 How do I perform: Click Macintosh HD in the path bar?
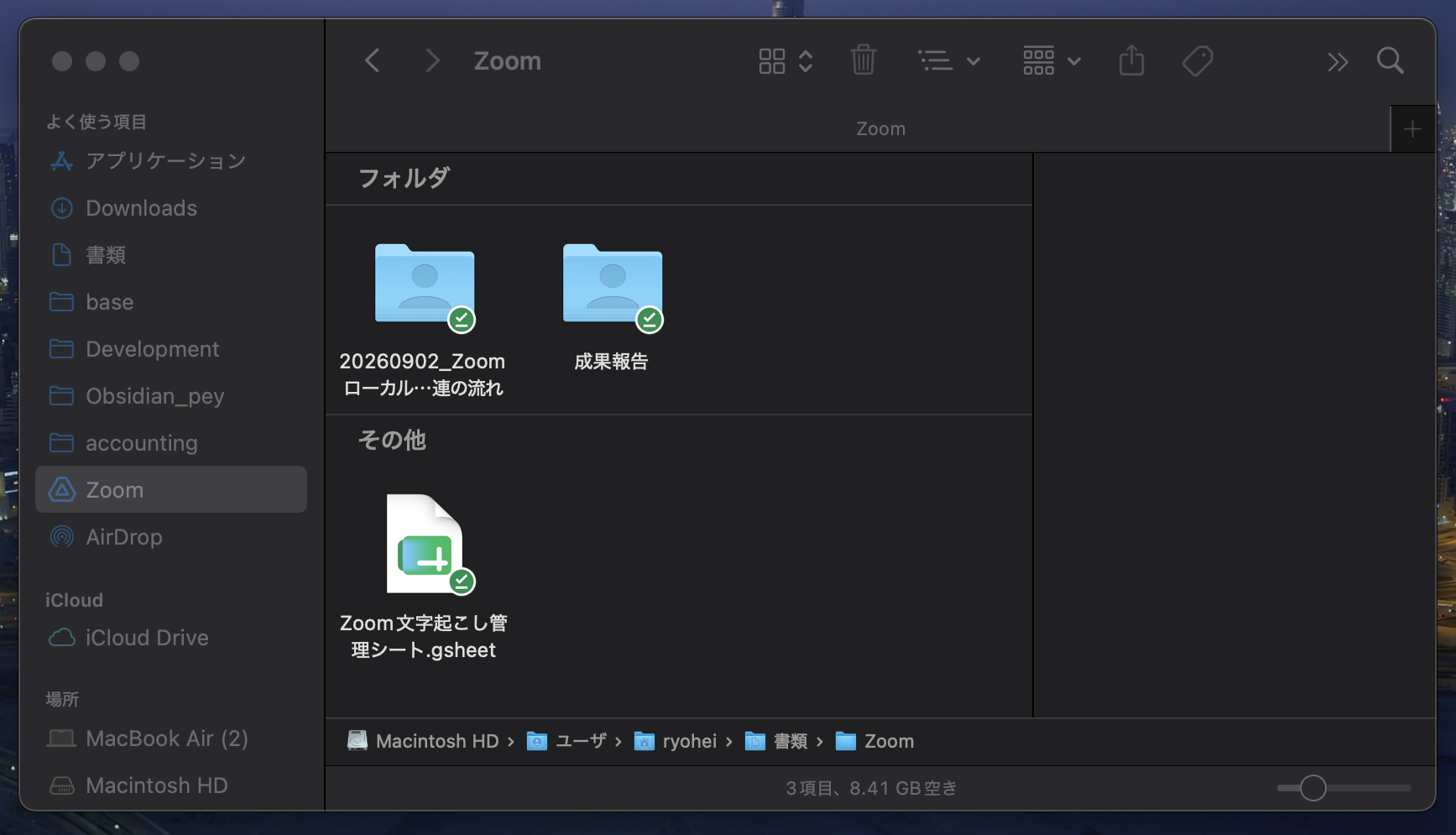[424, 741]
